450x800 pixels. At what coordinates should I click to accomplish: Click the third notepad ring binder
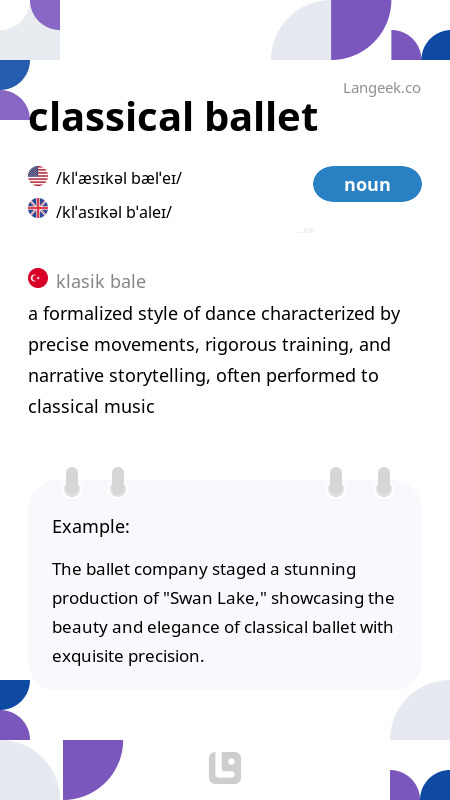pyautogui.click(x=336, y=482)
